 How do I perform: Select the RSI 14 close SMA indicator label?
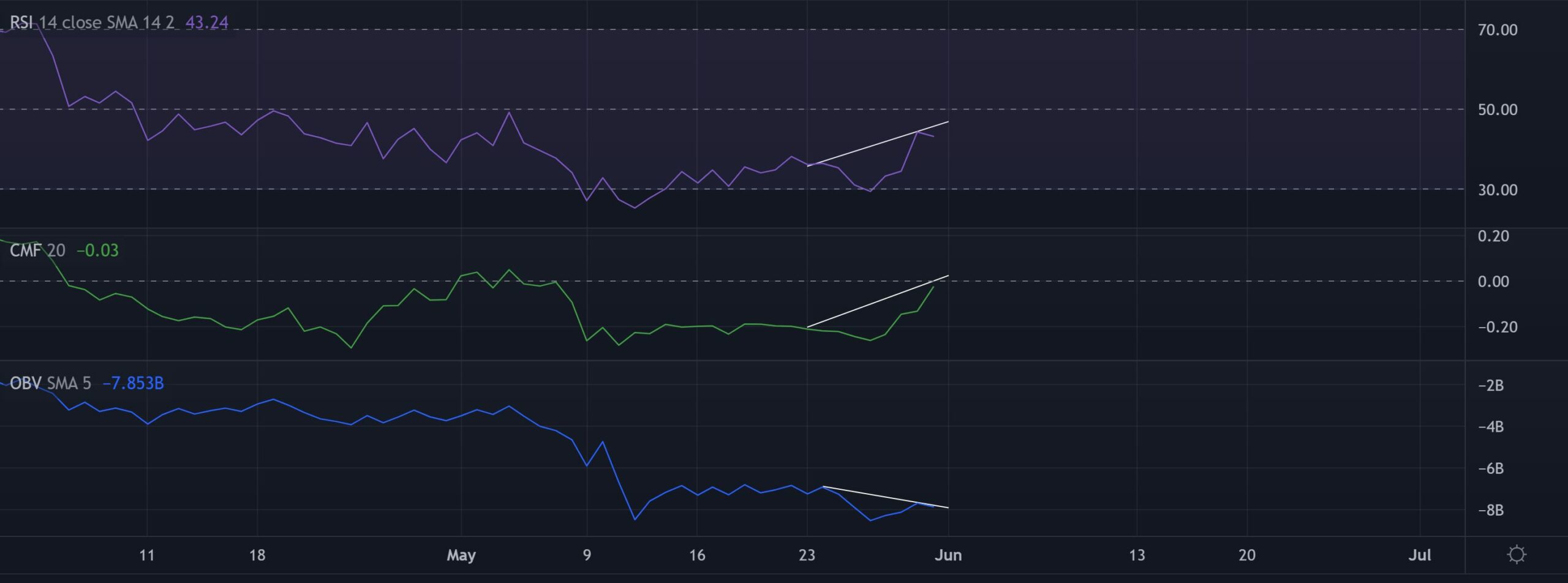92,23
